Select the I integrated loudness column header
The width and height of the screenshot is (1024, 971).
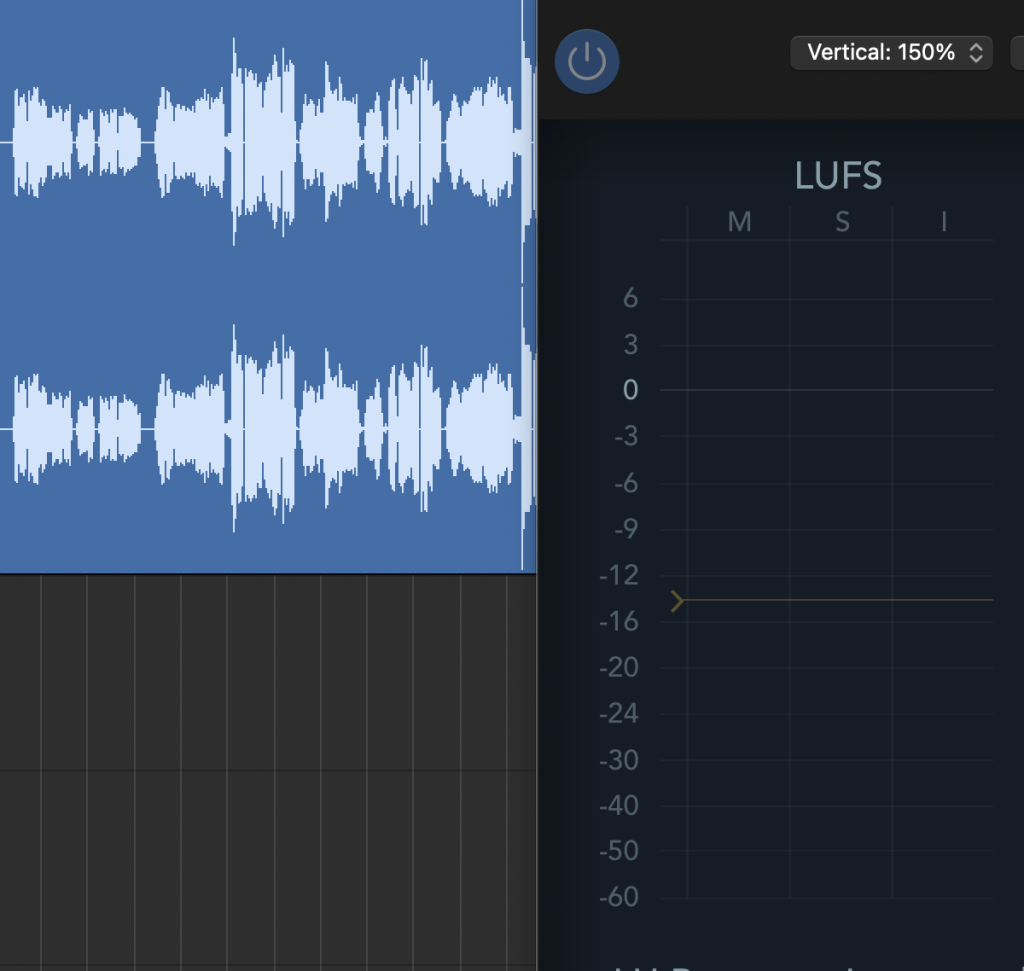(x=944, y=222)
